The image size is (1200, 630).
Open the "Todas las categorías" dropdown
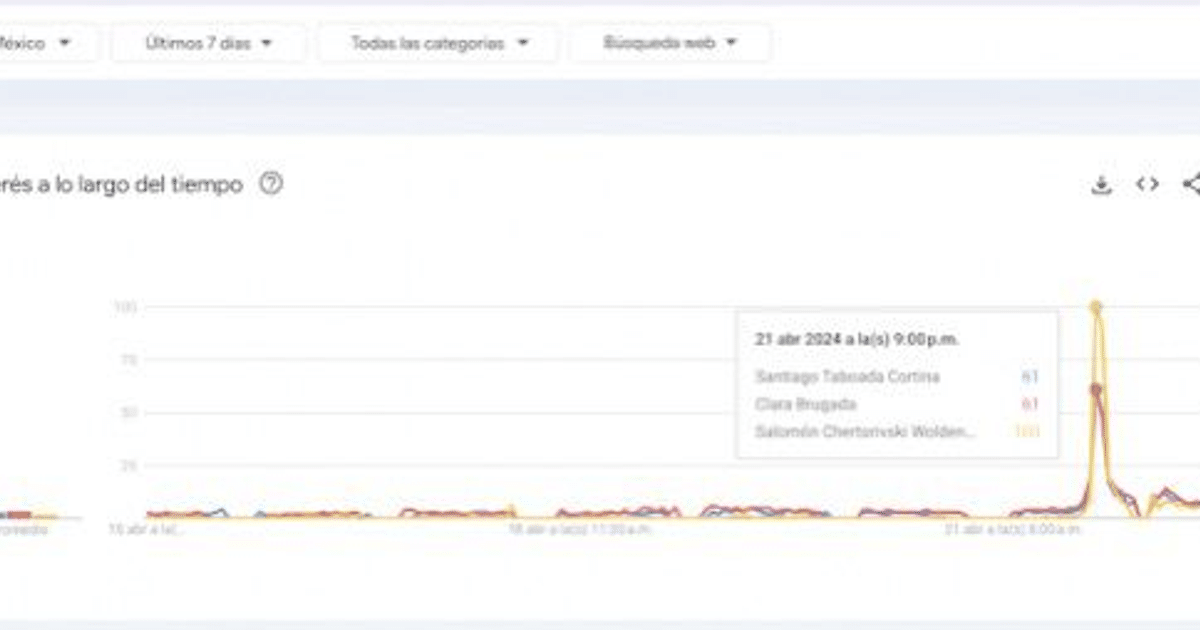[x=438, y=43]
